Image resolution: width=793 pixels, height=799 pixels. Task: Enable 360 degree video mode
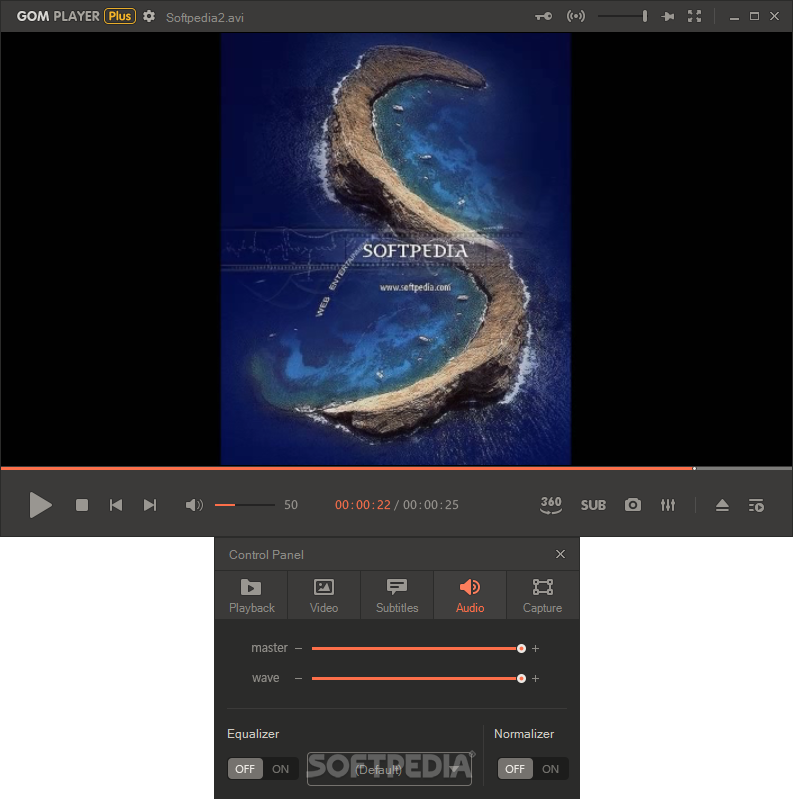coord(551,505)
